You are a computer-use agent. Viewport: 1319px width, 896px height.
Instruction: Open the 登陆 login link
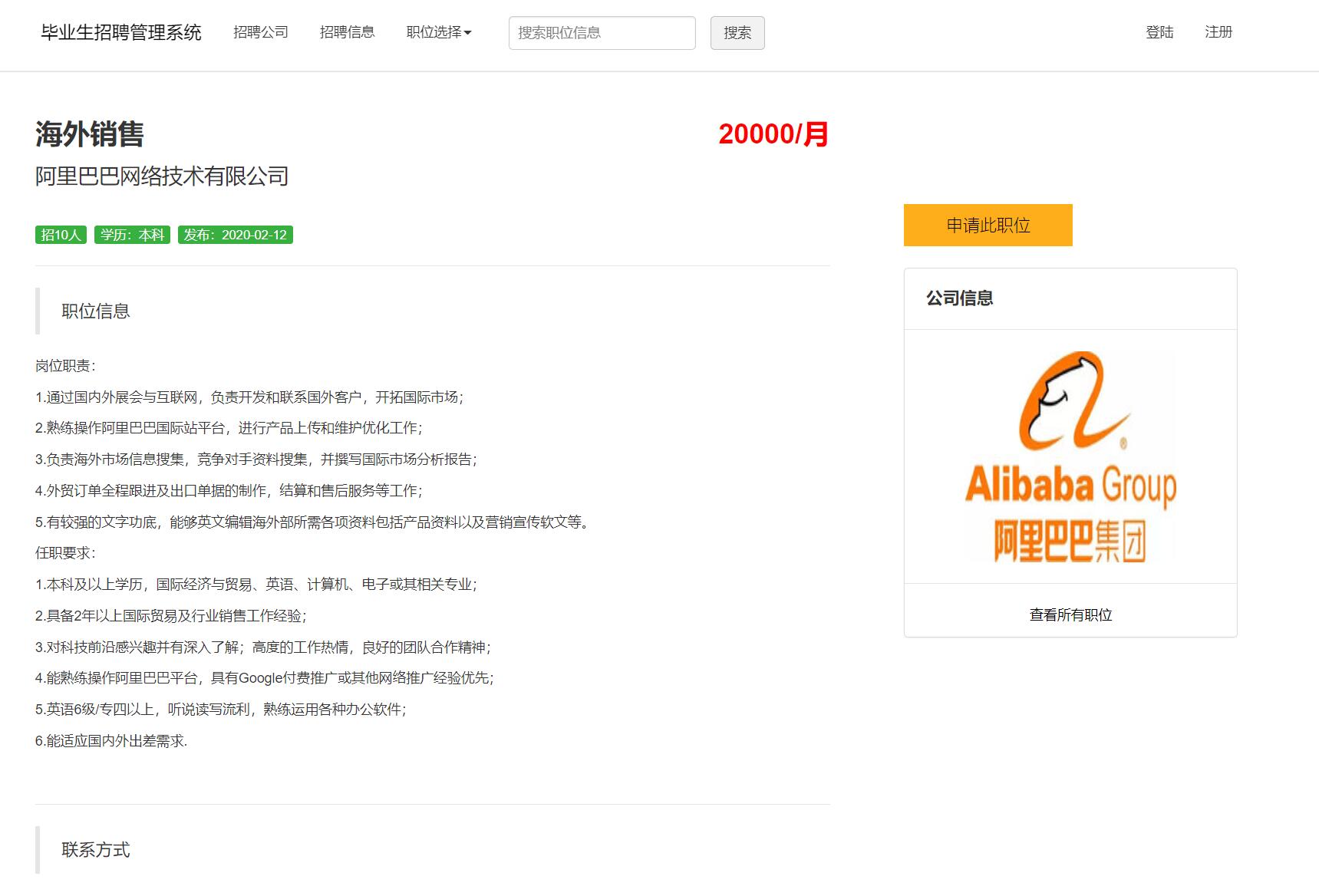(x=1159, y=32)
